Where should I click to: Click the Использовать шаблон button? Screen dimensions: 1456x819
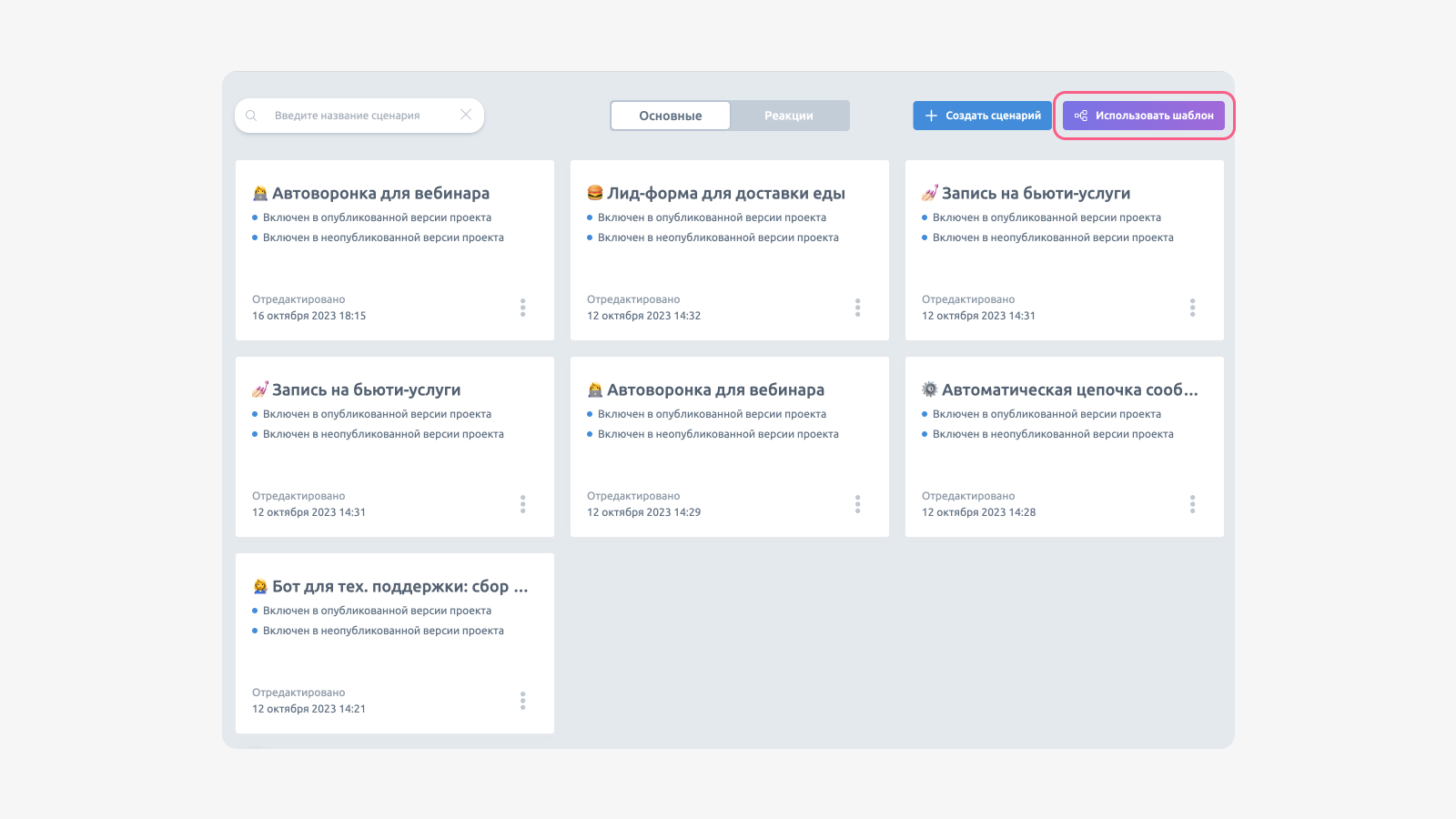(1144, 116)
